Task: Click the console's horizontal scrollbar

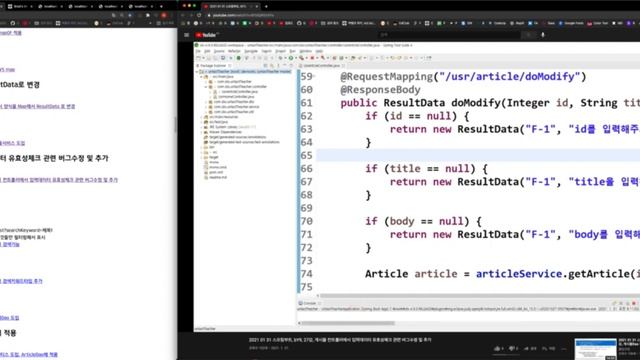Action: (x=348, y=323)
